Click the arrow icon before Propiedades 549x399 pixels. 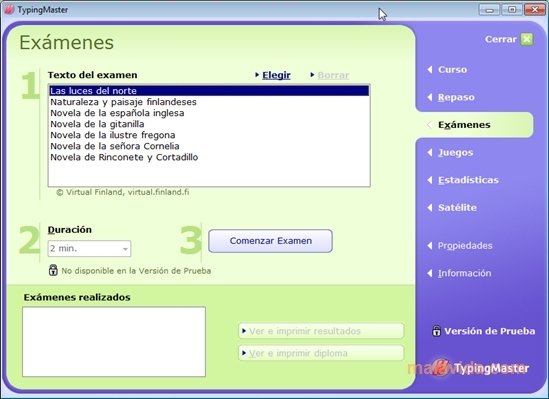[430, 246]
